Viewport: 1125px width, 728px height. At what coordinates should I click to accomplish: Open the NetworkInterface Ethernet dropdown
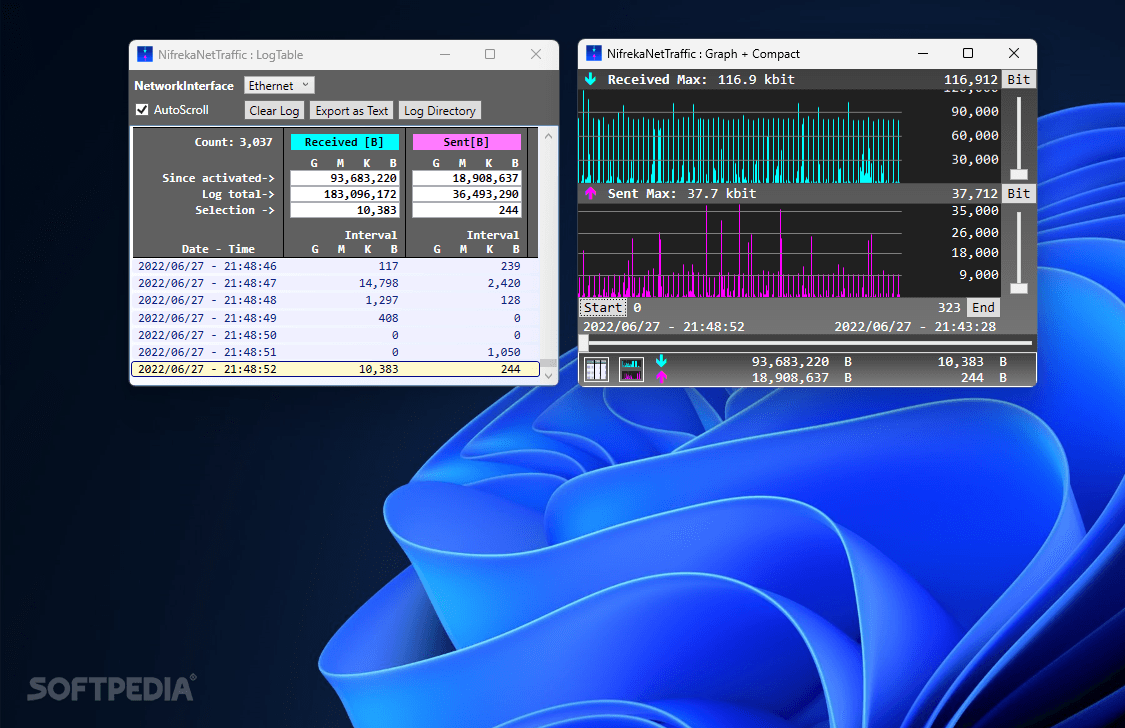pos(279,85)
